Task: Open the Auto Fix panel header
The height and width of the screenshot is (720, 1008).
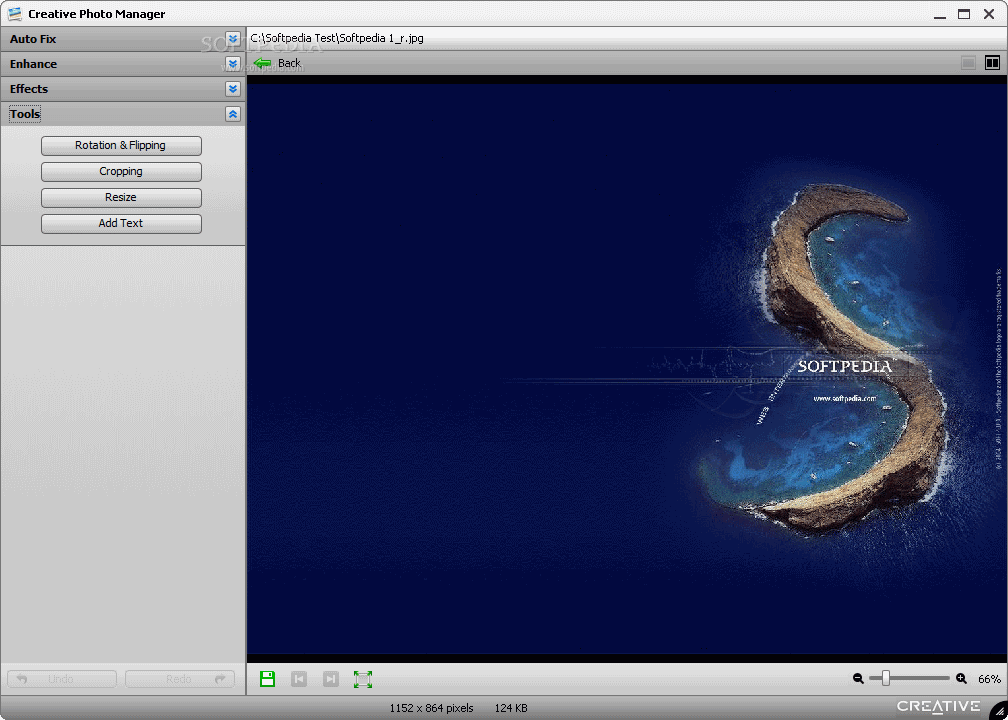Action: pos(122,39)
